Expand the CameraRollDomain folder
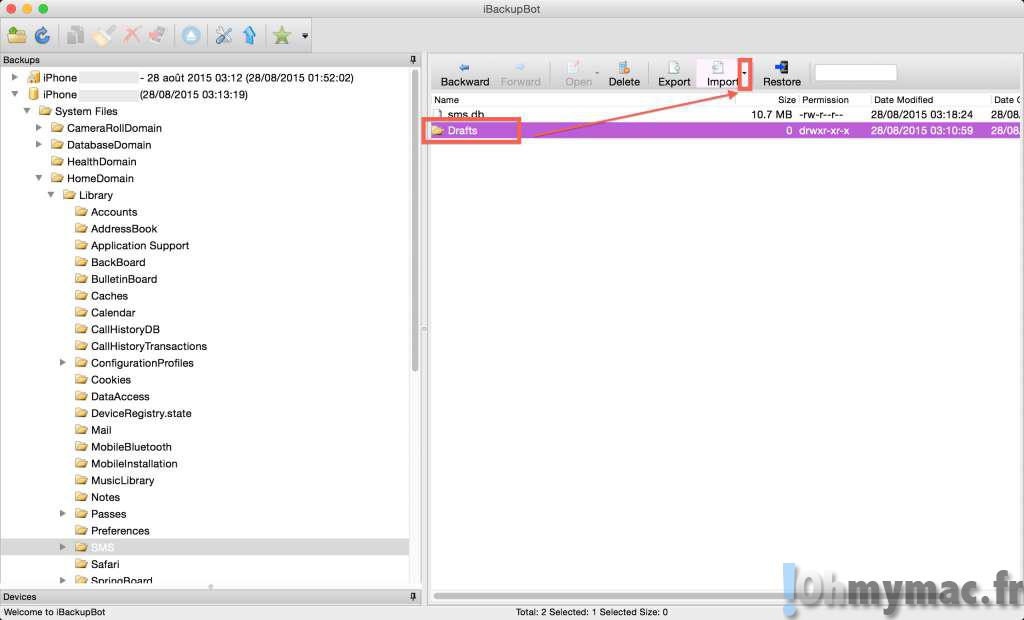This screenshot has width=1024, height=620. (x=39, y=128)
